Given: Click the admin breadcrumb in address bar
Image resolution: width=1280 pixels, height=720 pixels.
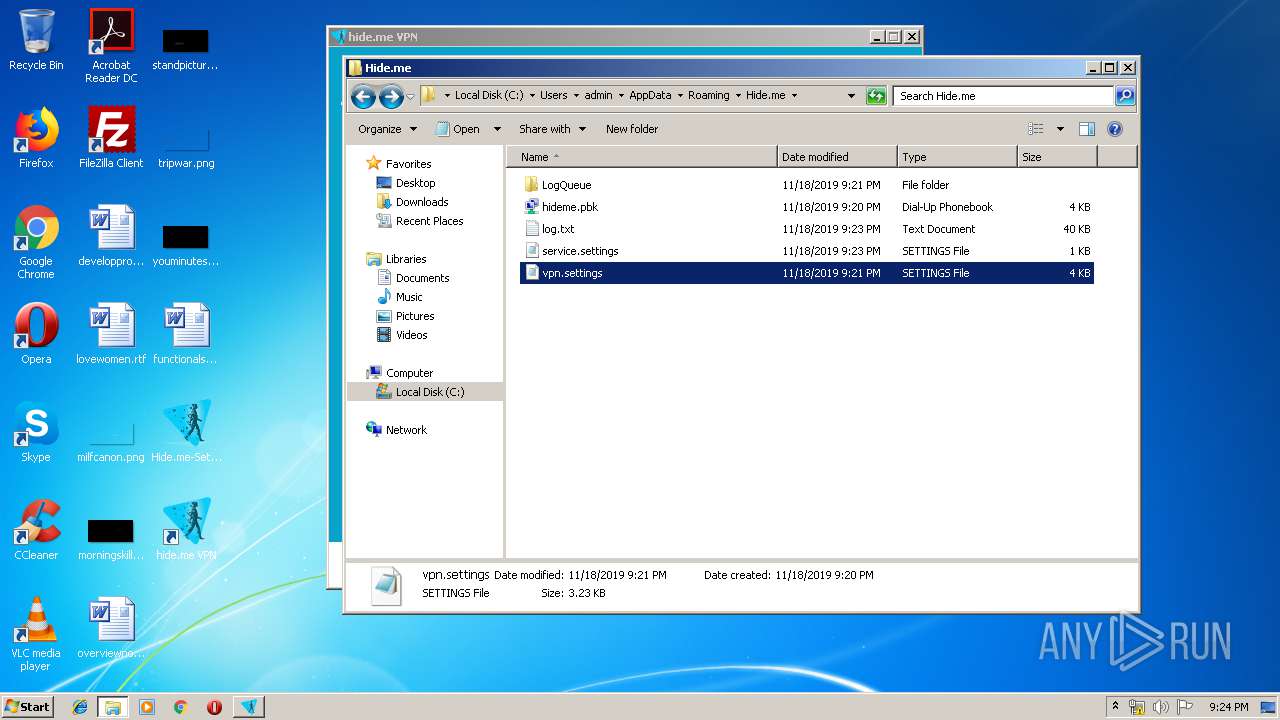Looking at the screenshot, I should [x=598, y=96].
